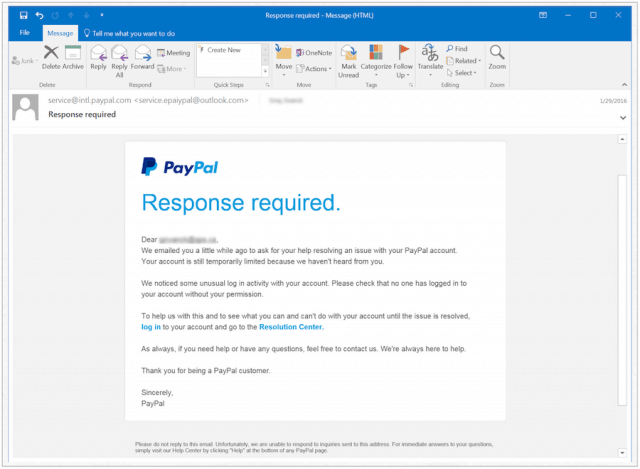Click the vertical scrollbar thumb
This screenshot has width=640, height=469.
click(x=622, y=290)
